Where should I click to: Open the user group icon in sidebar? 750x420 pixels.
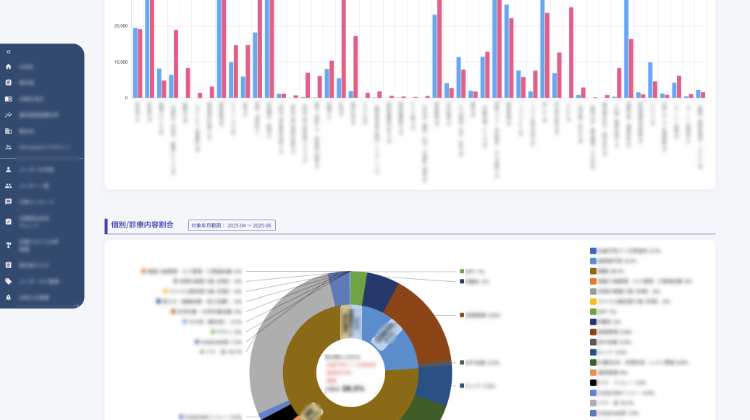(x=9, y=186)
